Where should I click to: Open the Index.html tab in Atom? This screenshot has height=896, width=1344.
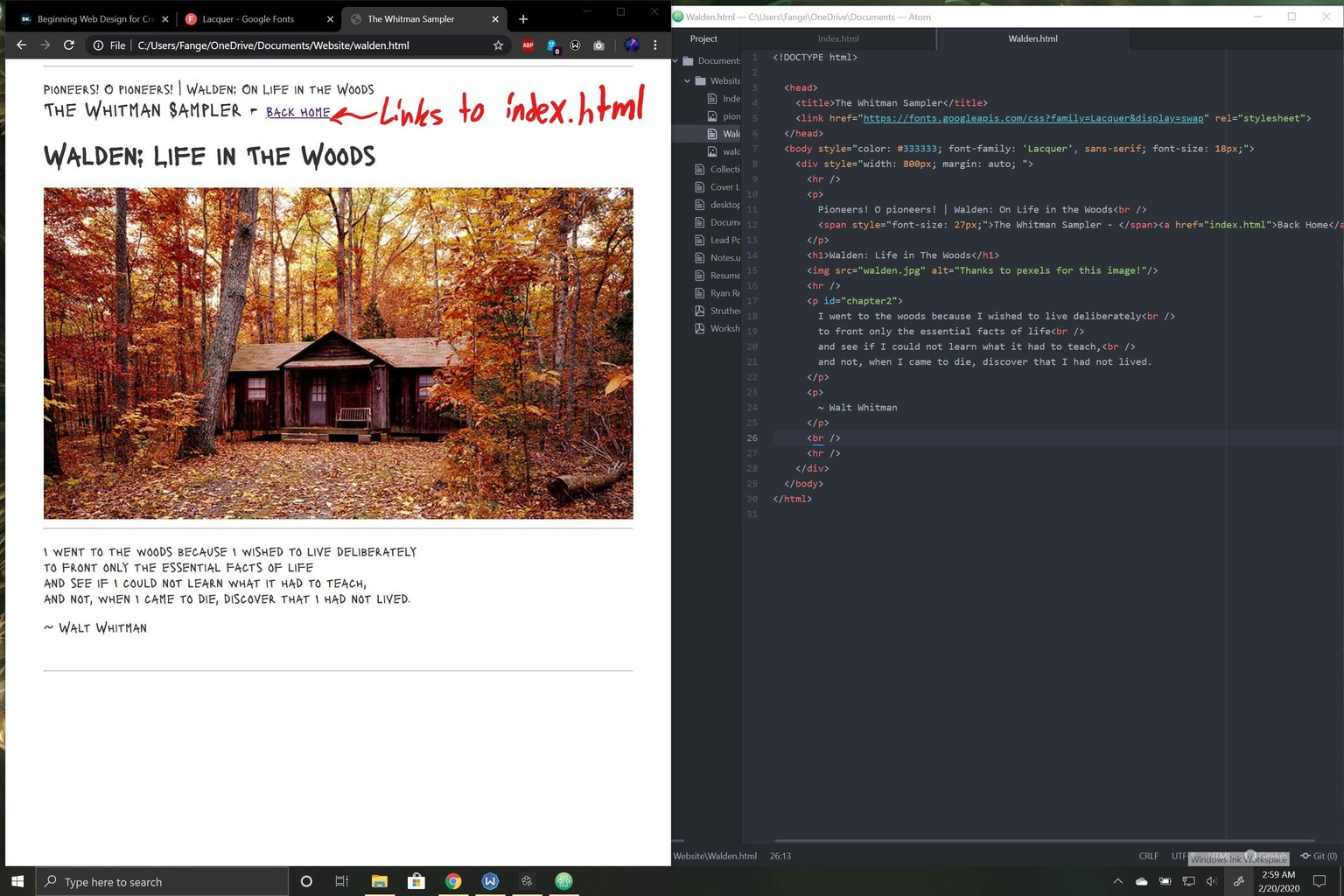pos(838,38)
